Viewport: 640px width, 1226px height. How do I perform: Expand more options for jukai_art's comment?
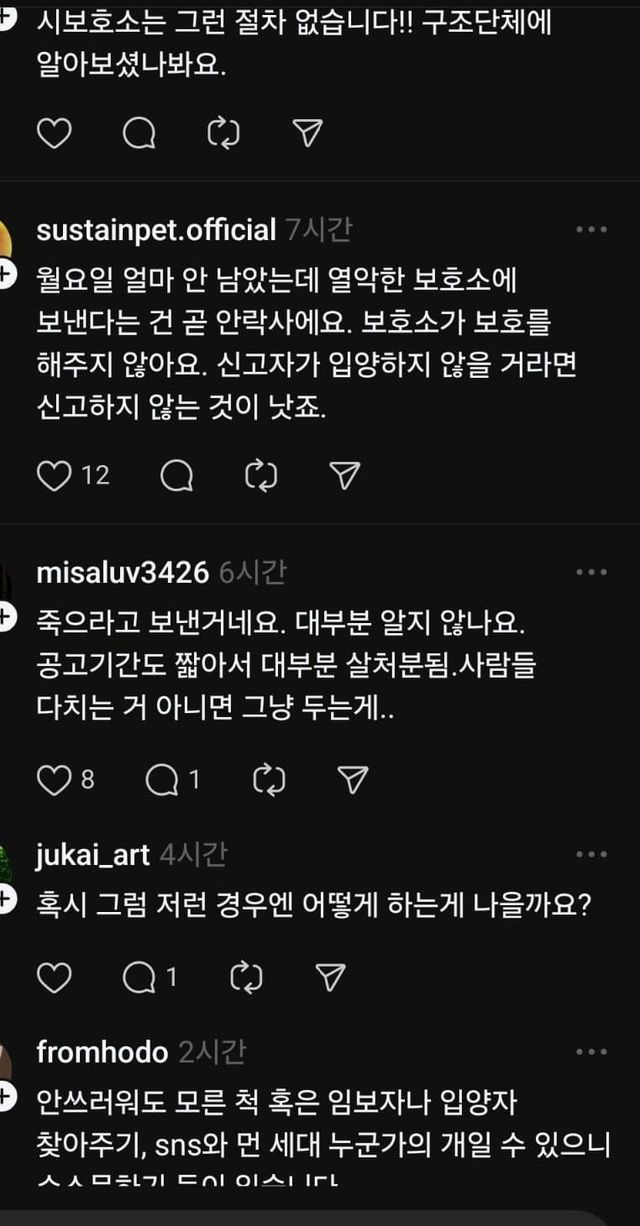(591, 855)
